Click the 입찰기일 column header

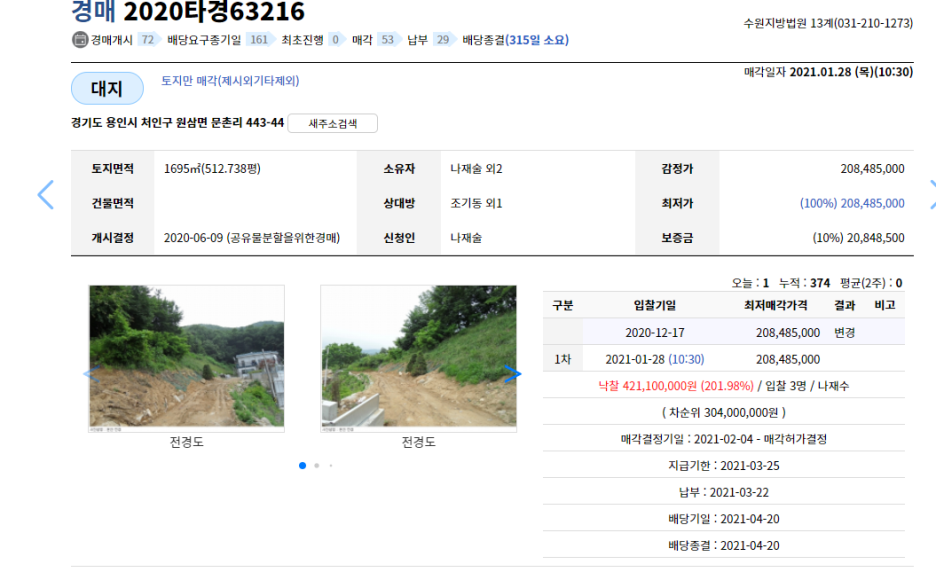655,306
